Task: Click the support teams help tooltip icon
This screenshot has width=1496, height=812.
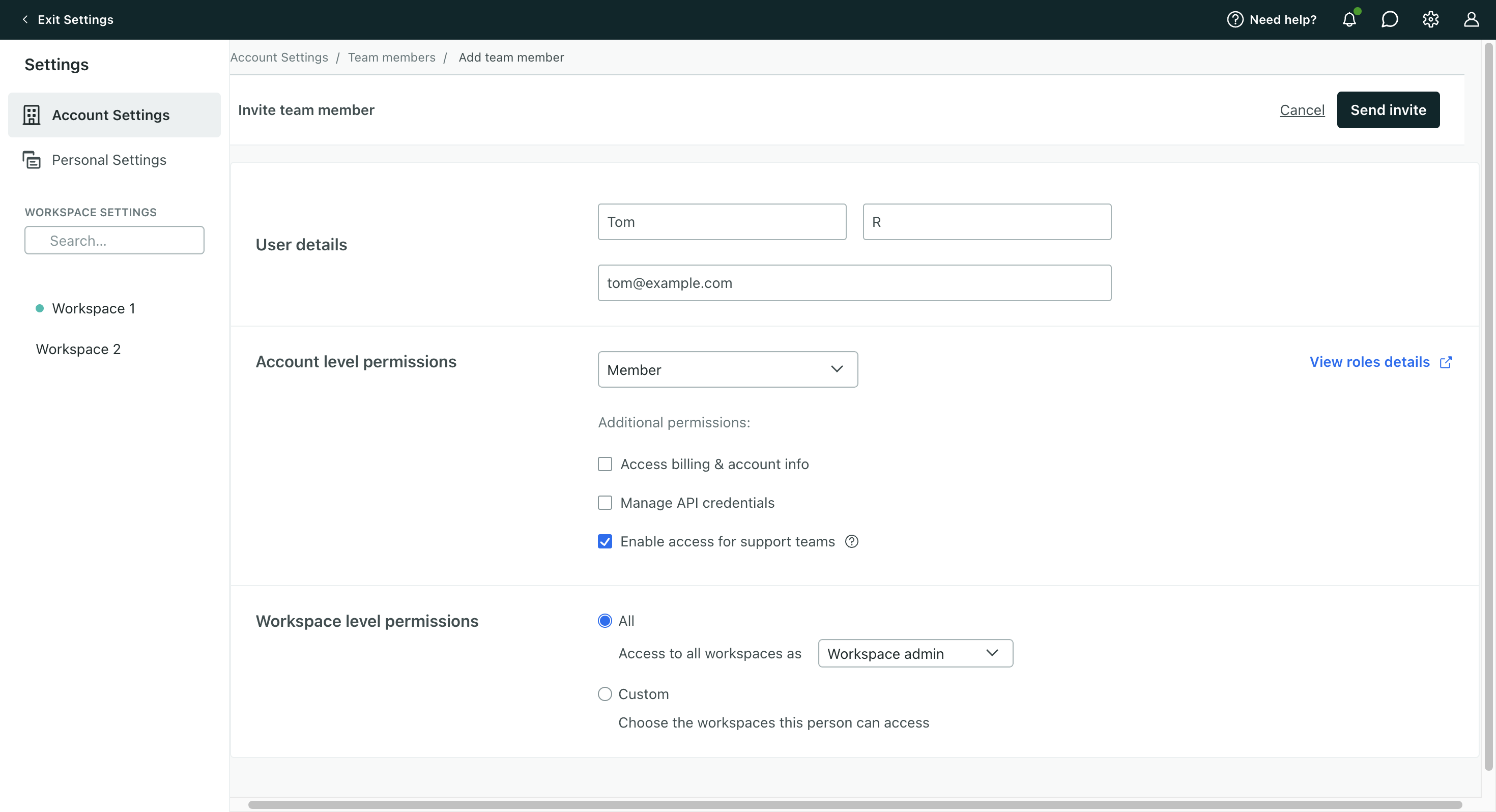Action: (851, 541)
